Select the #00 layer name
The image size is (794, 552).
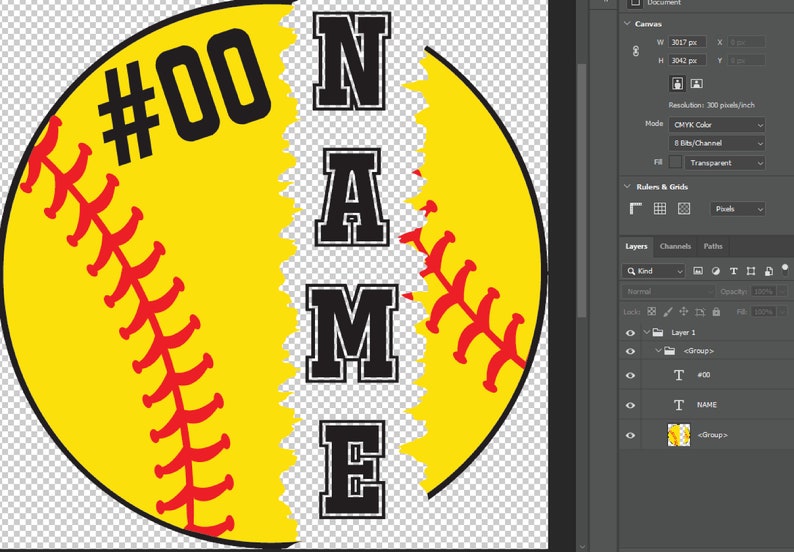[x=703, y=375]
